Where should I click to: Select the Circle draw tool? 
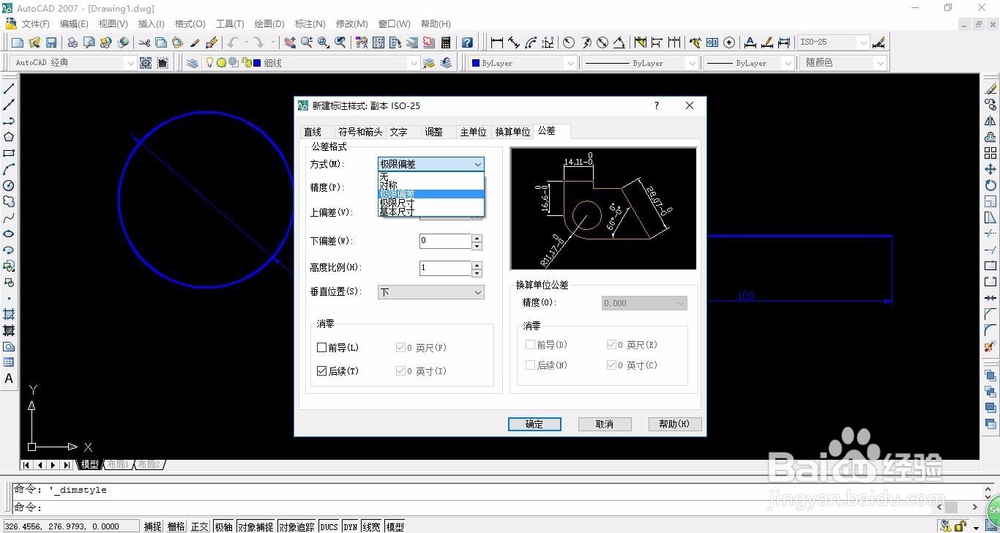pyautogui.click(x=9, y=186)
